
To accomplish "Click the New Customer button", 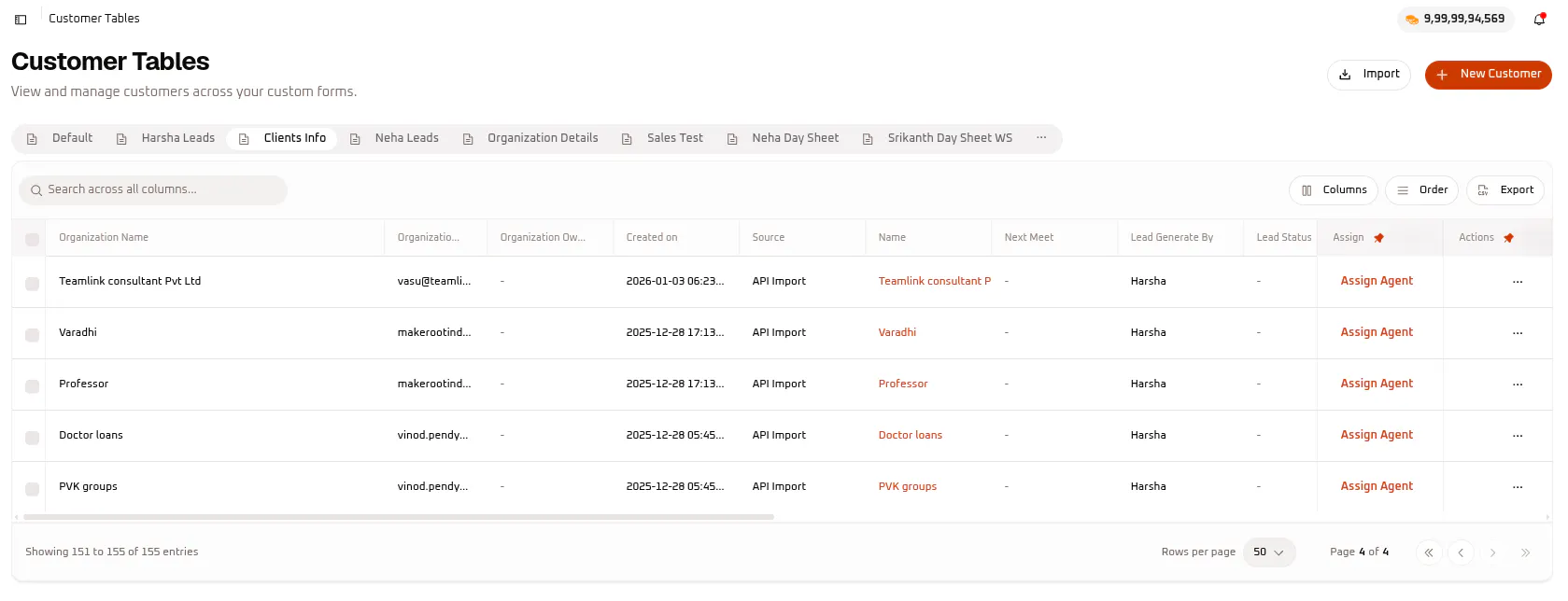I will [x=1489, y=75].
